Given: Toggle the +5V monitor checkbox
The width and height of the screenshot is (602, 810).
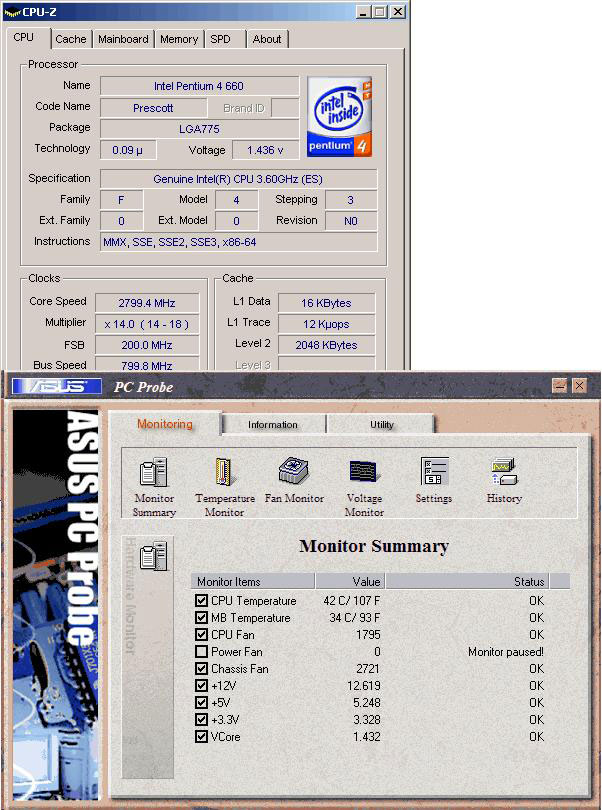Looking at the screenshot, I should (202, 703).
